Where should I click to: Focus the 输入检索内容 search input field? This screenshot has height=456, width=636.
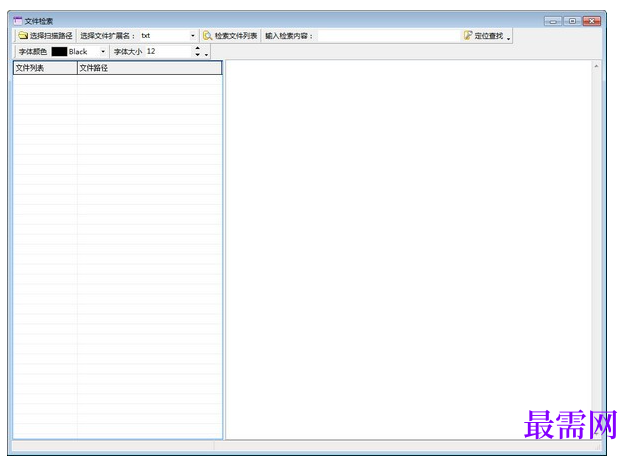tap(389, 36)
